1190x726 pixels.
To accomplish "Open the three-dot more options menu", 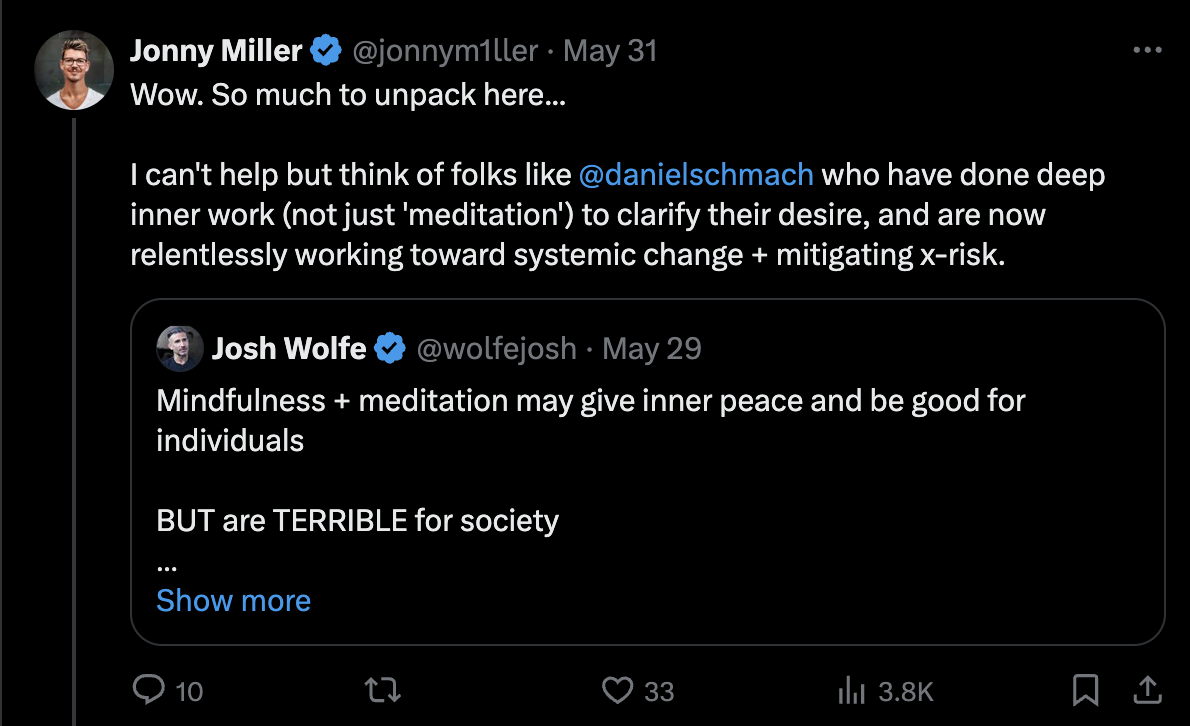I will pos(1147,50).
